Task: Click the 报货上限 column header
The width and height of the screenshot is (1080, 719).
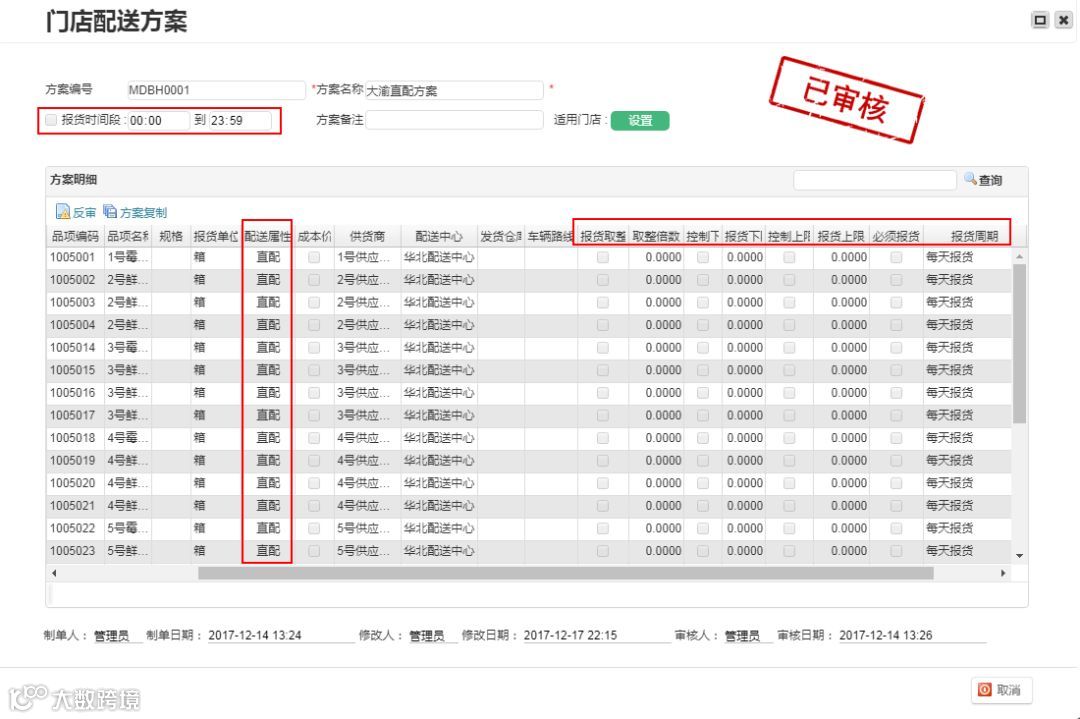Action: point(841,236)
